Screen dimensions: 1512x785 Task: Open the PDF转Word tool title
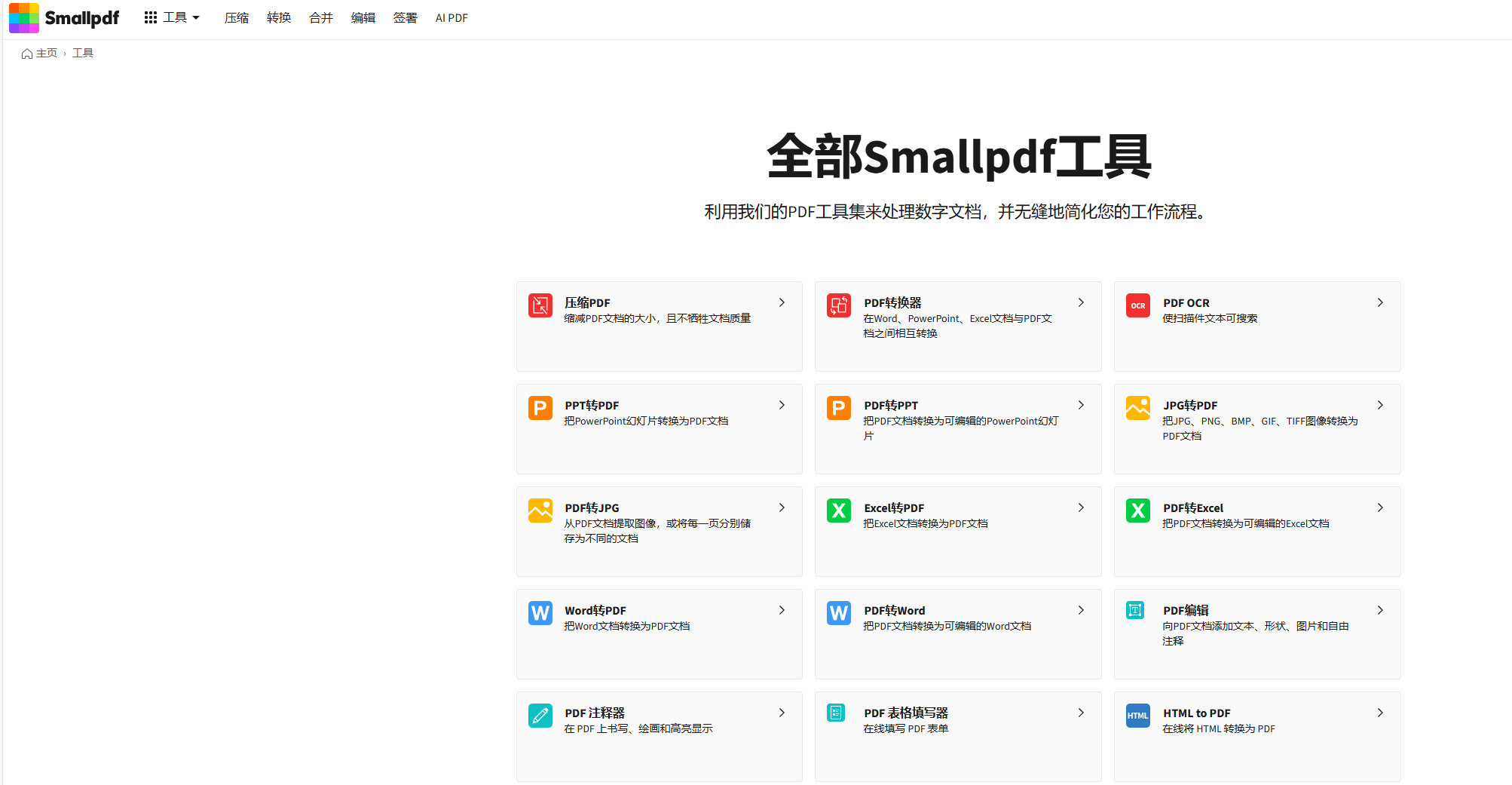coord(894,610)
